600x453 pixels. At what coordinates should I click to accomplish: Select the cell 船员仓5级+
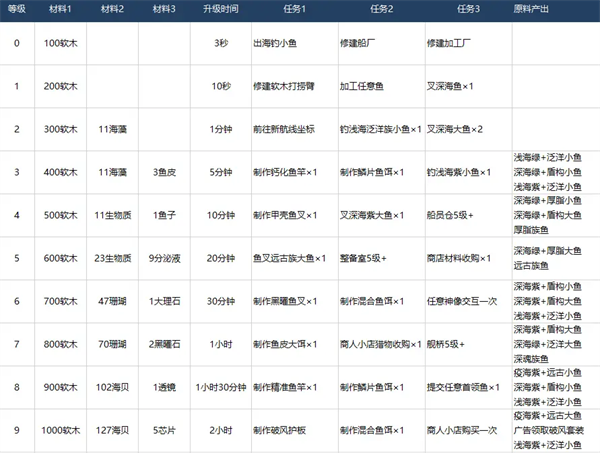click(450, 215)
